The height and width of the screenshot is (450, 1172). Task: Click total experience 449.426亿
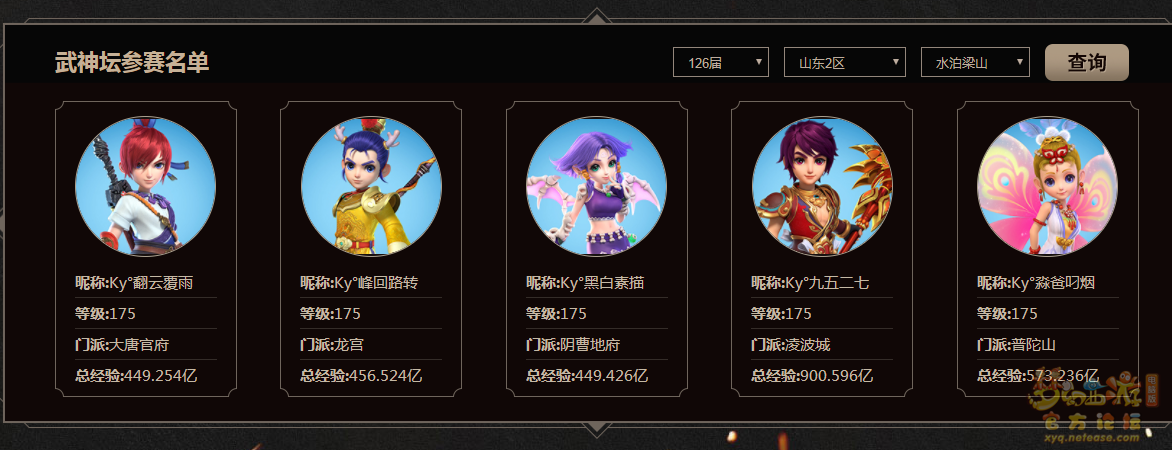coord(611,375)
